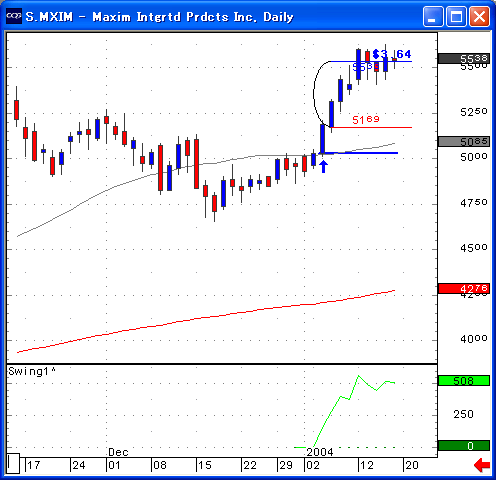The height and width of the screenshot is (480, 496).
Task: Click date marker 20 on time axis
Action: [412, 465]
